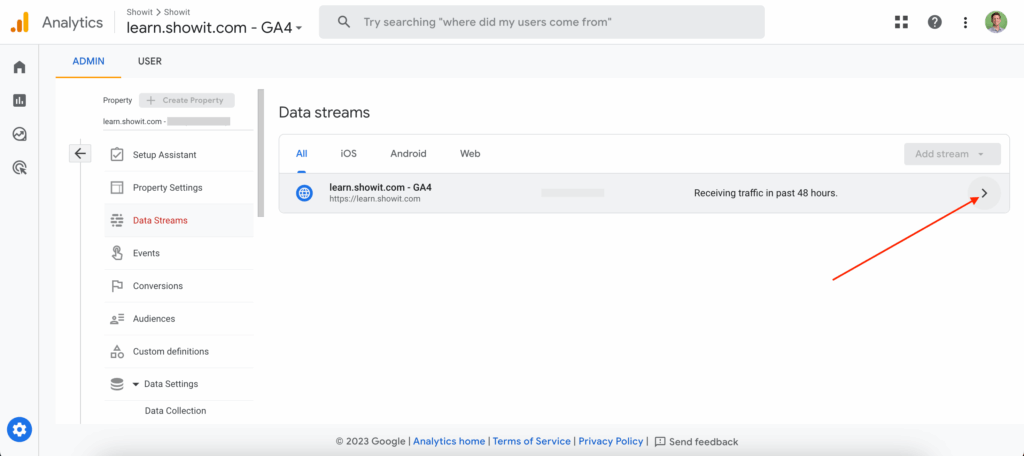Collapse the Data Settings section
This screenshot has height=456, width=1024.
[x=135, y=384]
